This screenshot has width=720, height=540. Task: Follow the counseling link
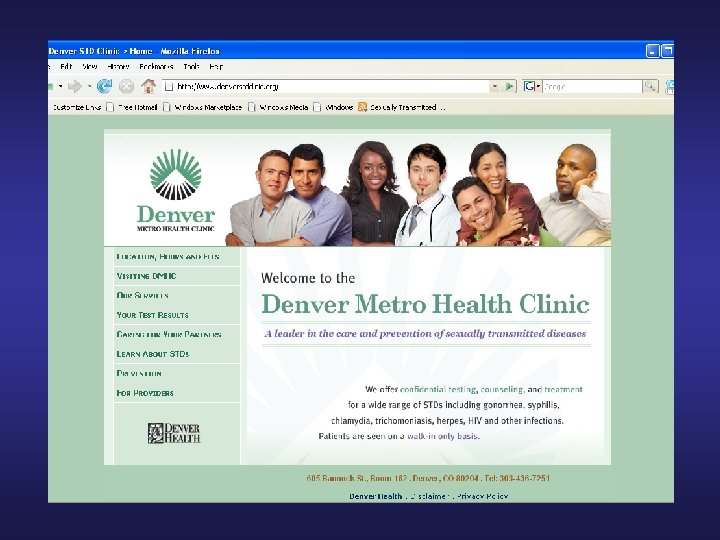(x=501, y=389)
